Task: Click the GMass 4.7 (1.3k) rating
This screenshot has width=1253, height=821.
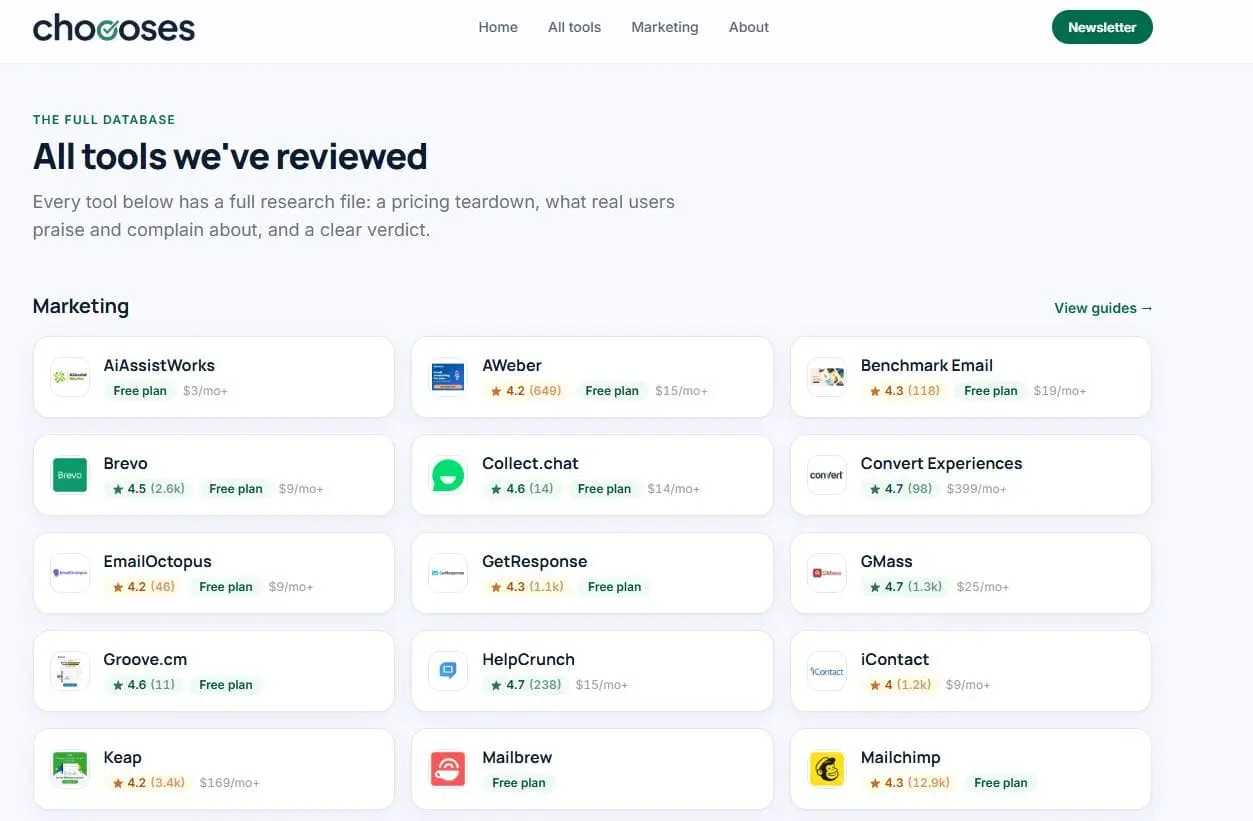Action: click(907, 587)
